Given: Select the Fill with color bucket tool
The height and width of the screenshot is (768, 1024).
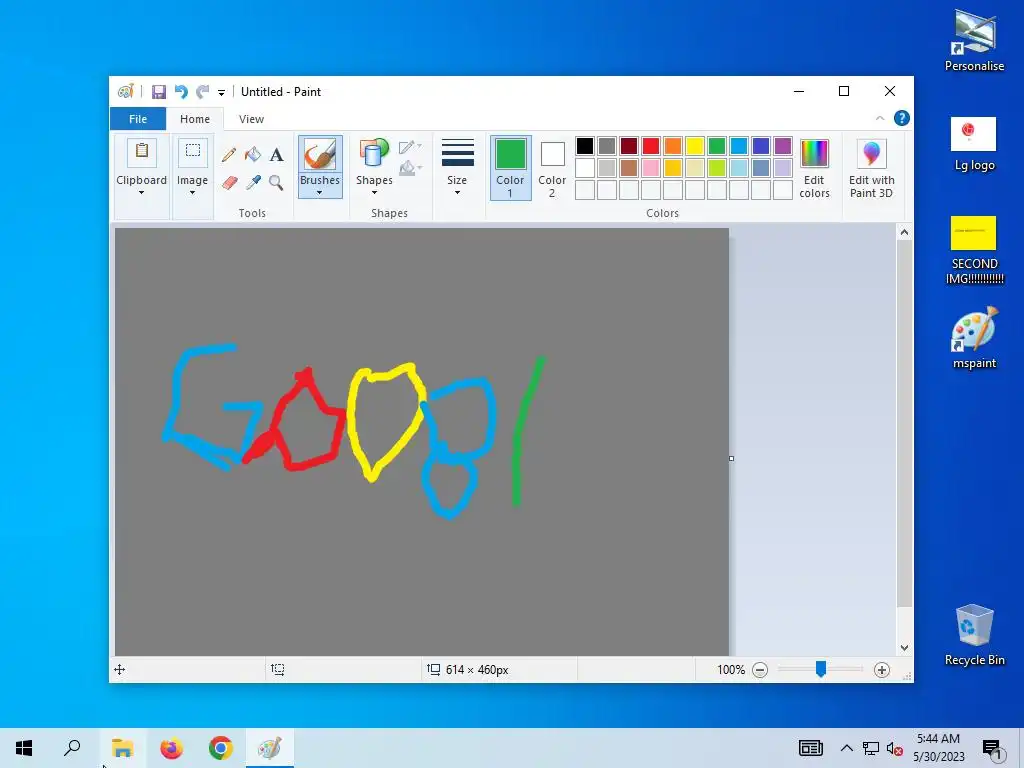Looking at the screenshot, I should click(253, 155).
